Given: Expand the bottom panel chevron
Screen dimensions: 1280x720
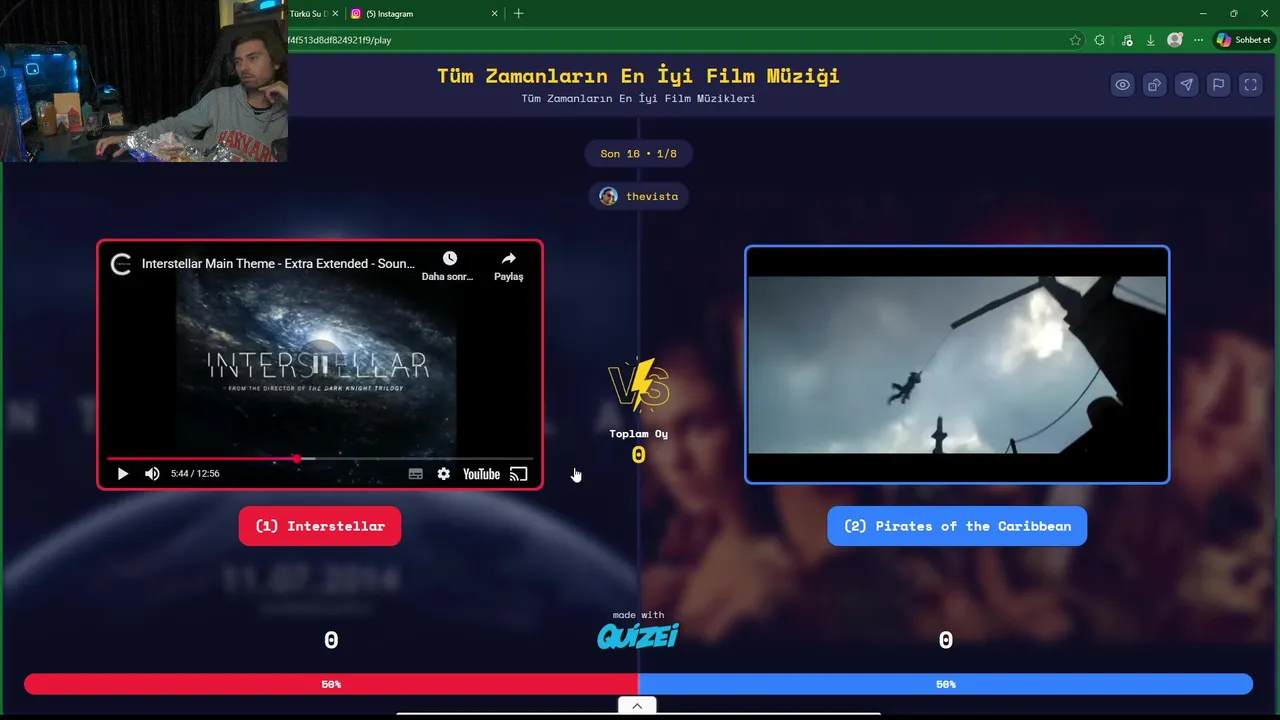Looking at the screenshot, I should coord(637,706).
